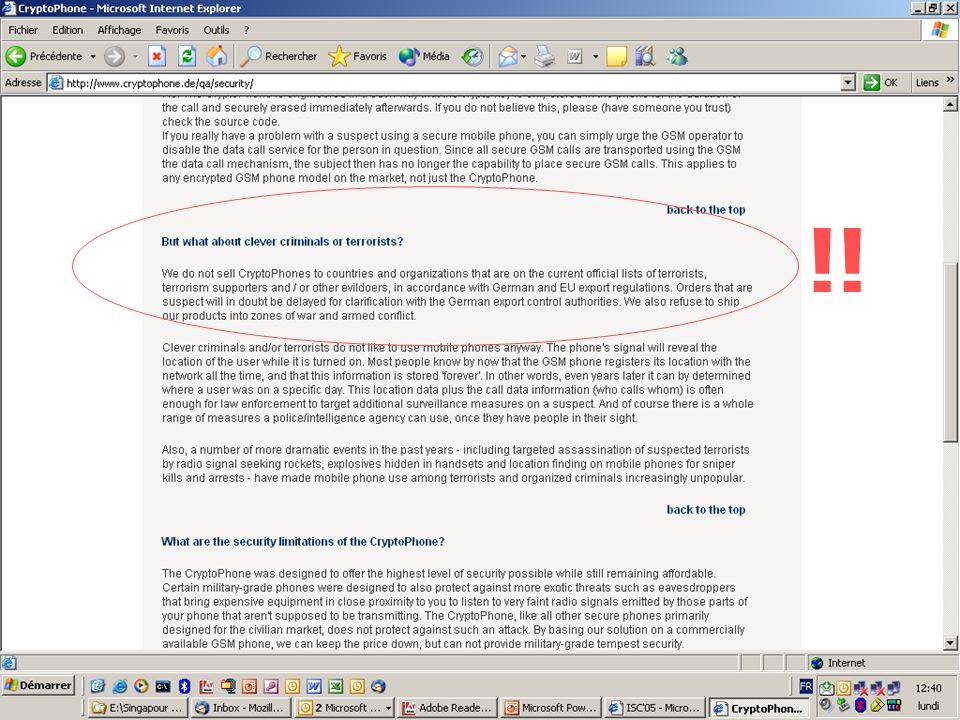Click the green OK go button
This screenshot has height=720, width=960.
(880, 83)
